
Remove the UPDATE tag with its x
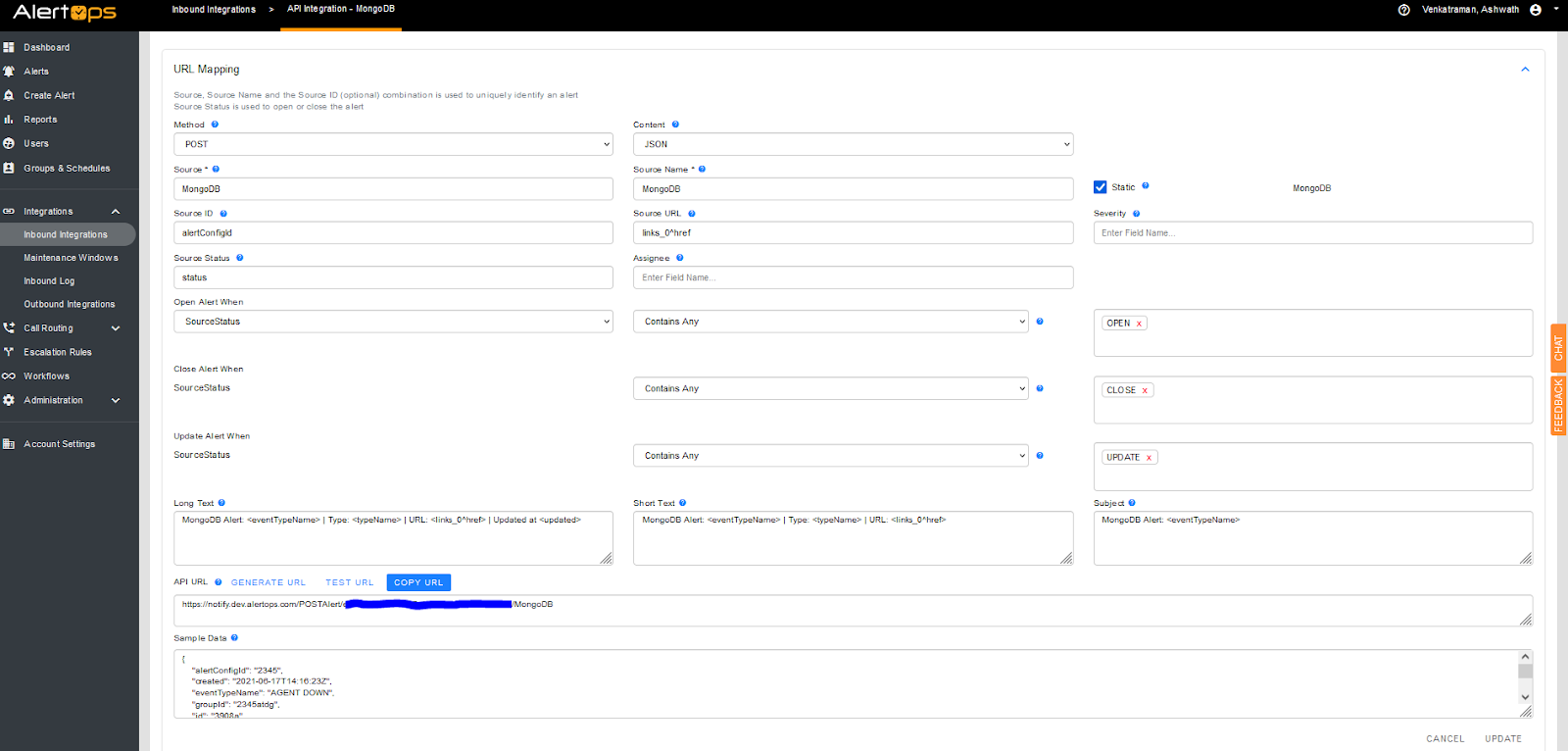[1149, 458]
